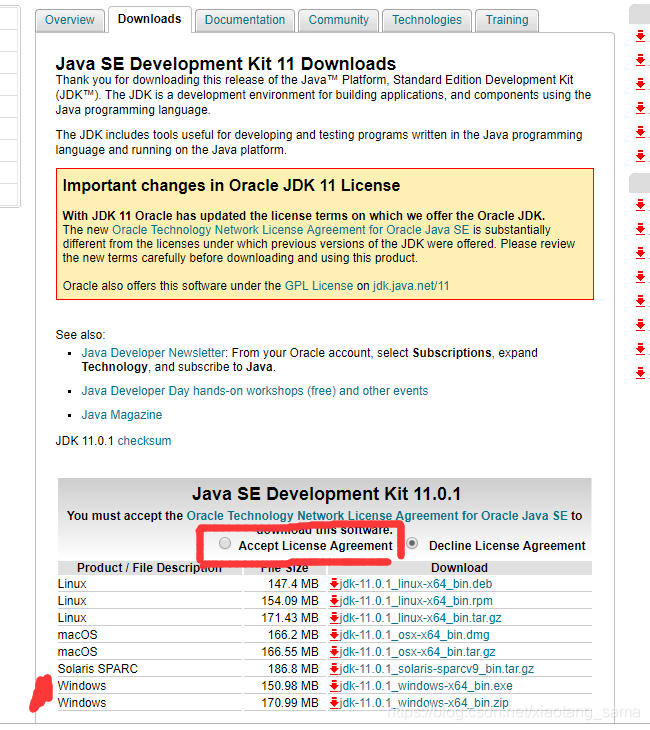Download jdk-11.0.1_windows-x64_bin.zip file
The height and width of the screenshot is (730, 650).
click(x=424, y=703)
